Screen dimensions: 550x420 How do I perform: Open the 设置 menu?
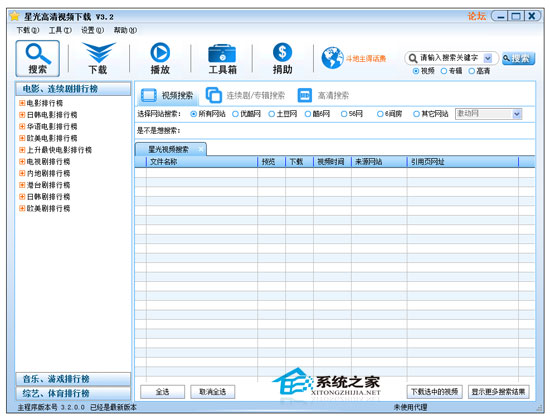click(x=92, y=31)
